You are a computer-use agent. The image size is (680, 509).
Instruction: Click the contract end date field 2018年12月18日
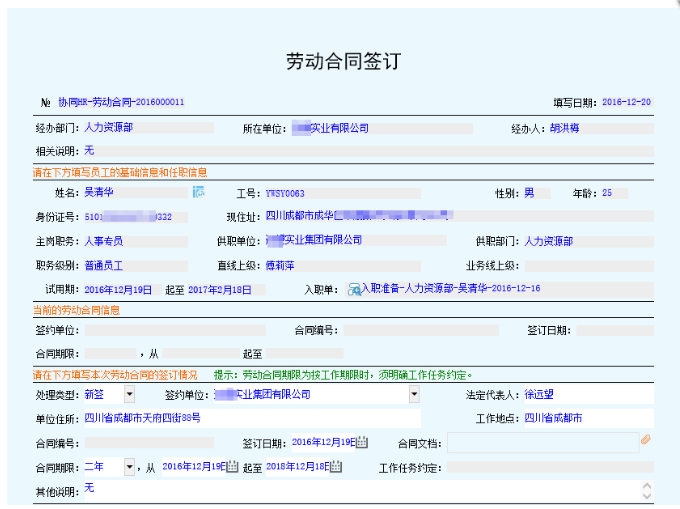coord(298,467)
